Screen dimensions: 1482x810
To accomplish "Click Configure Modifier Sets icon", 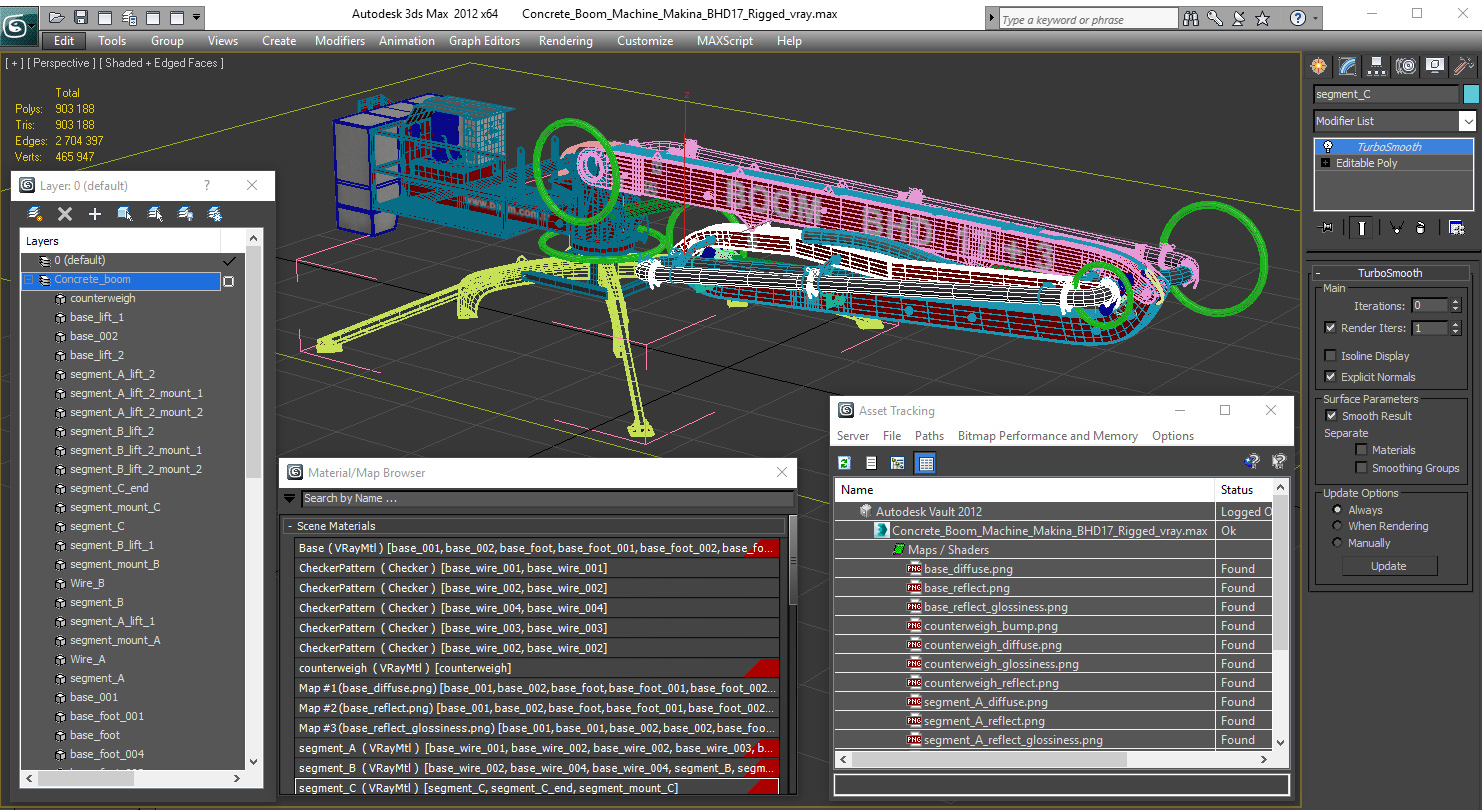I will 1456,228.
